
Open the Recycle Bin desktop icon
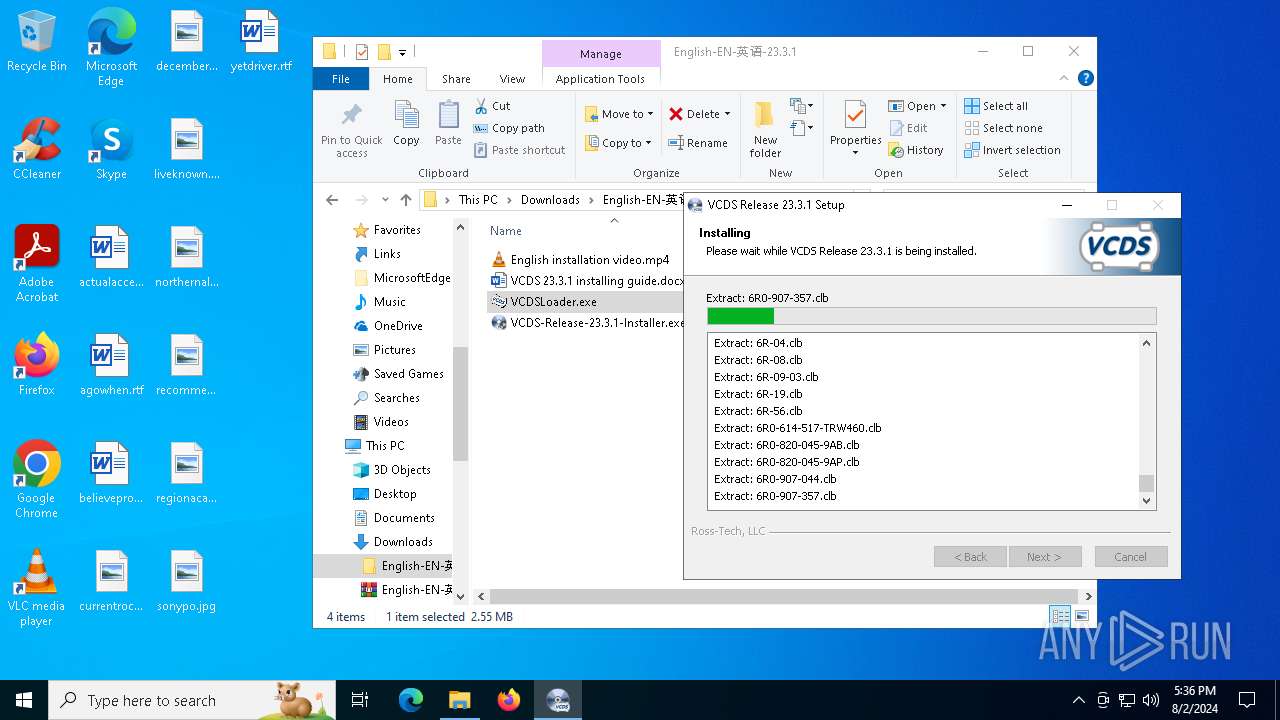point(37,41)
